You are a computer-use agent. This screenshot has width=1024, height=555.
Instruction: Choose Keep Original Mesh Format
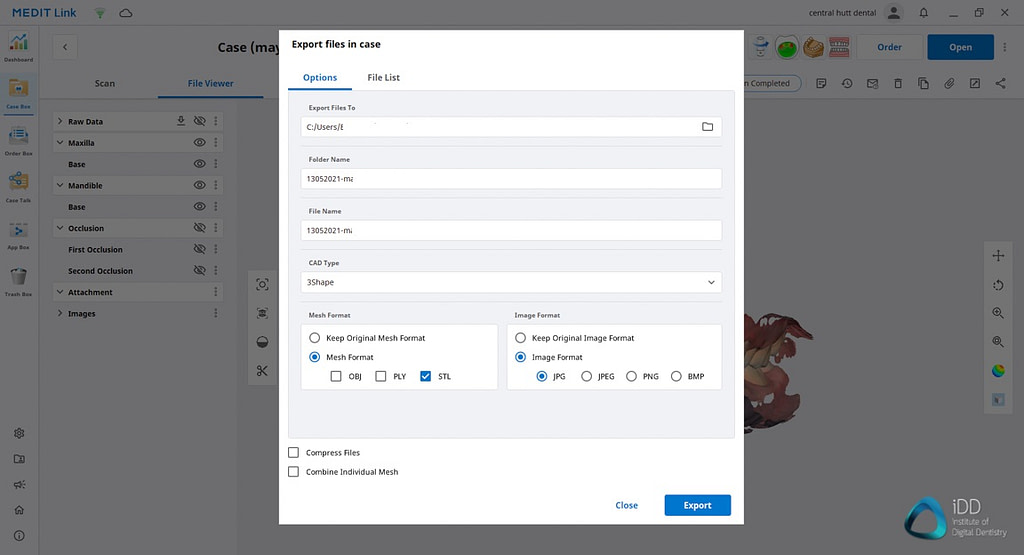click(315, 338)
